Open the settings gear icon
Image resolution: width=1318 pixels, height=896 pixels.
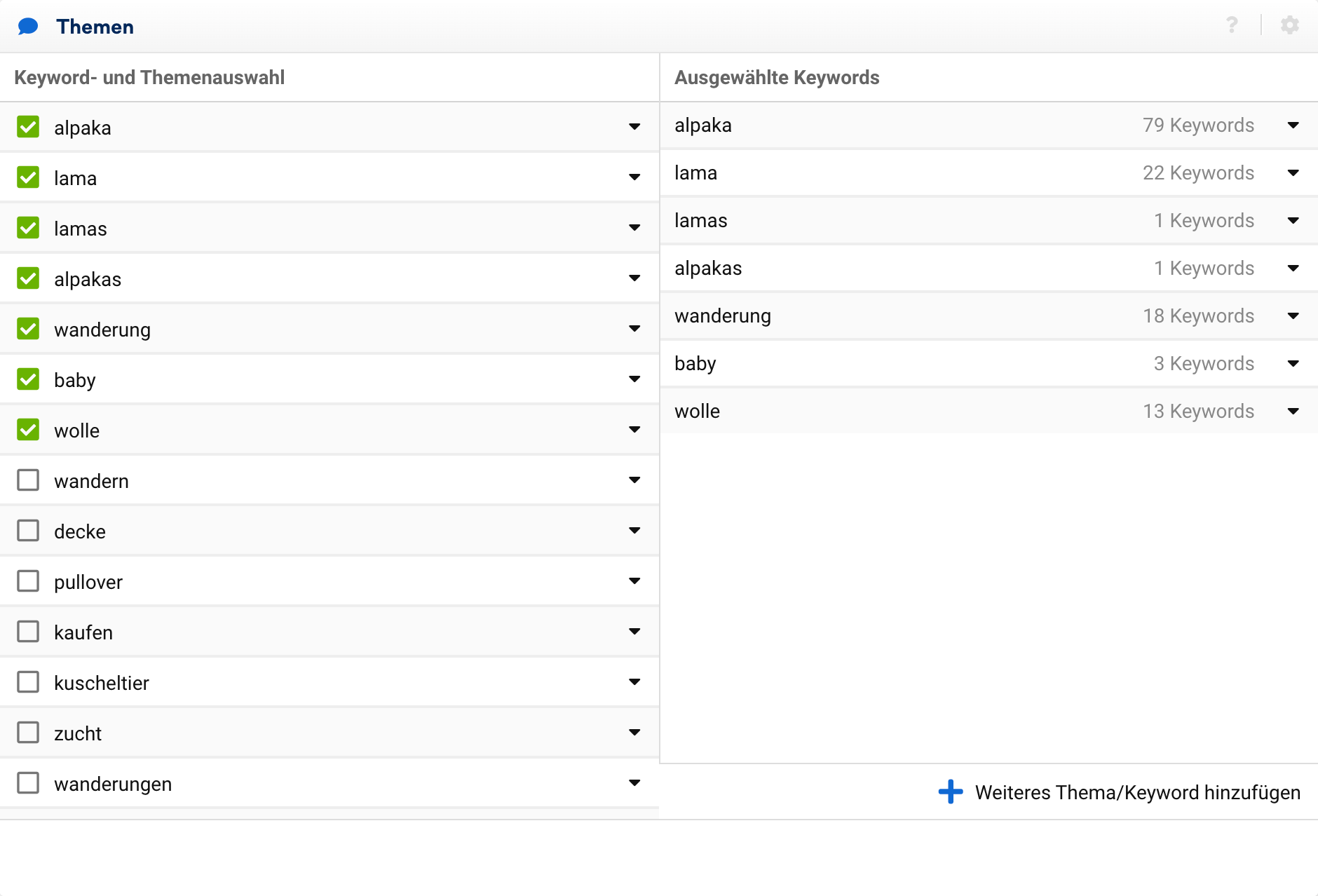click(1289, 25)
